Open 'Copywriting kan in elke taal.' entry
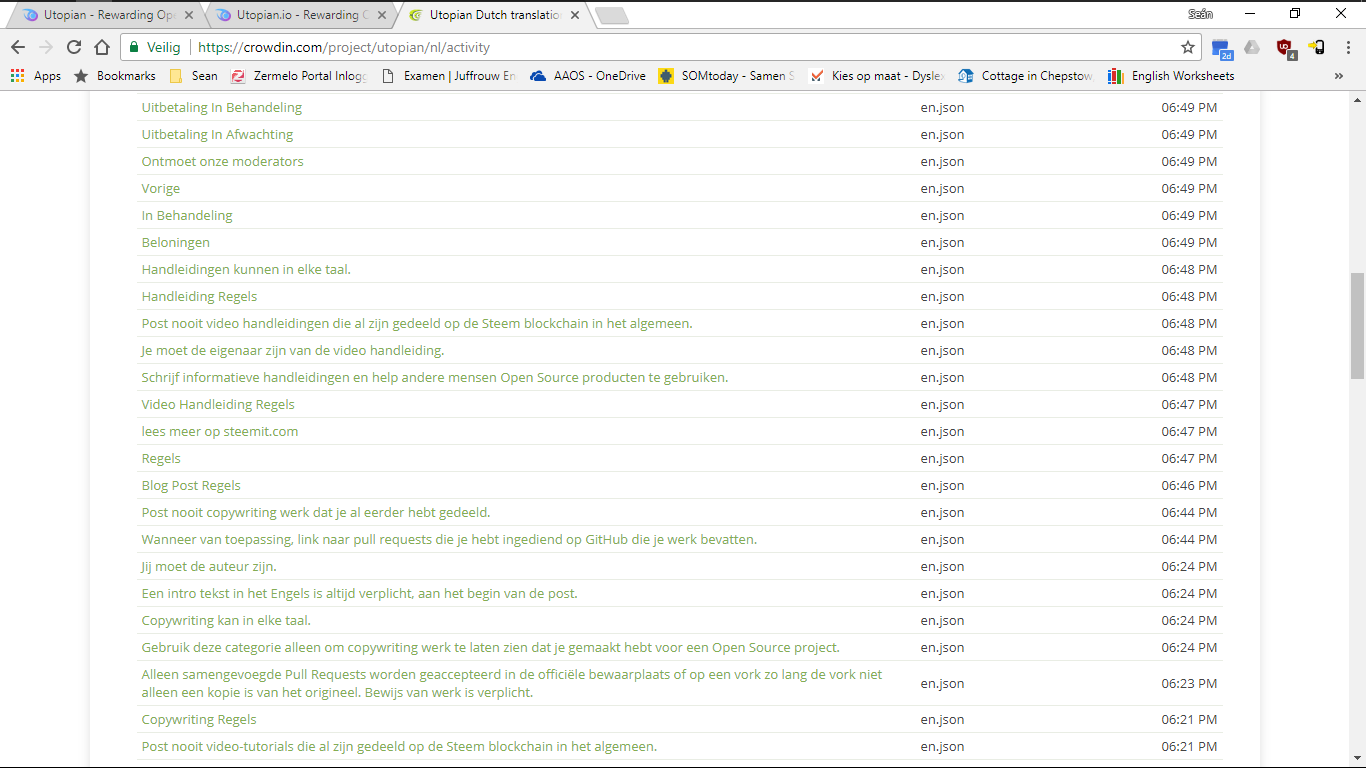The height and width of the screenshot is (768, 1366). click(x=226, y=620)
